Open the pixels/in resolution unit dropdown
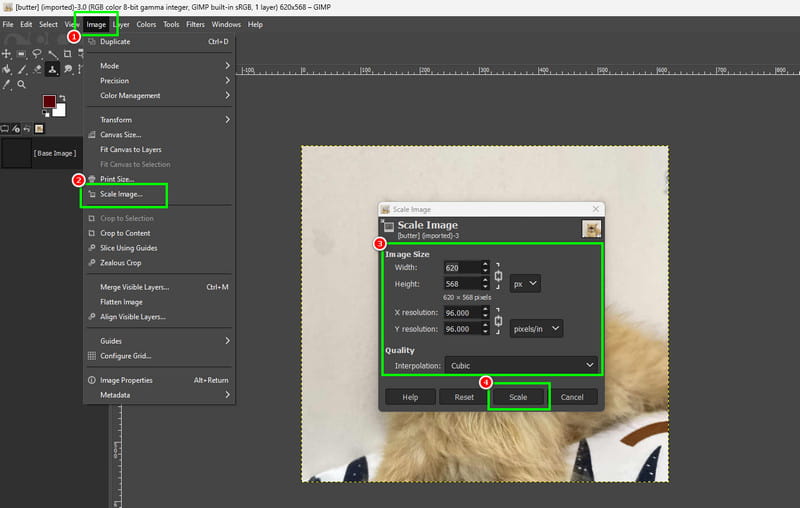Screen dimensions: 800x508 [x=536, y=329]
